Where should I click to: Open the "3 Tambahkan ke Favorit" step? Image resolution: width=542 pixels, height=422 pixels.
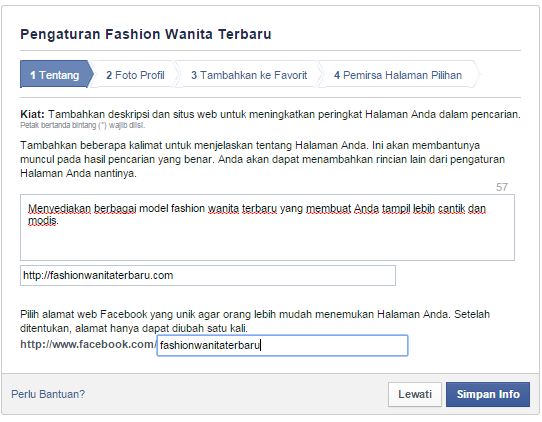point(249,75)
